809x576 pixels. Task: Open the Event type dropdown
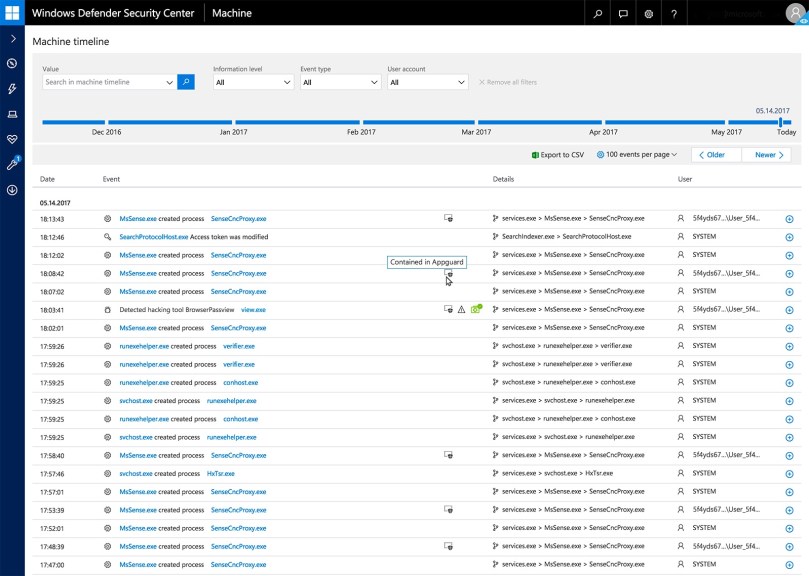coord(339,82)
